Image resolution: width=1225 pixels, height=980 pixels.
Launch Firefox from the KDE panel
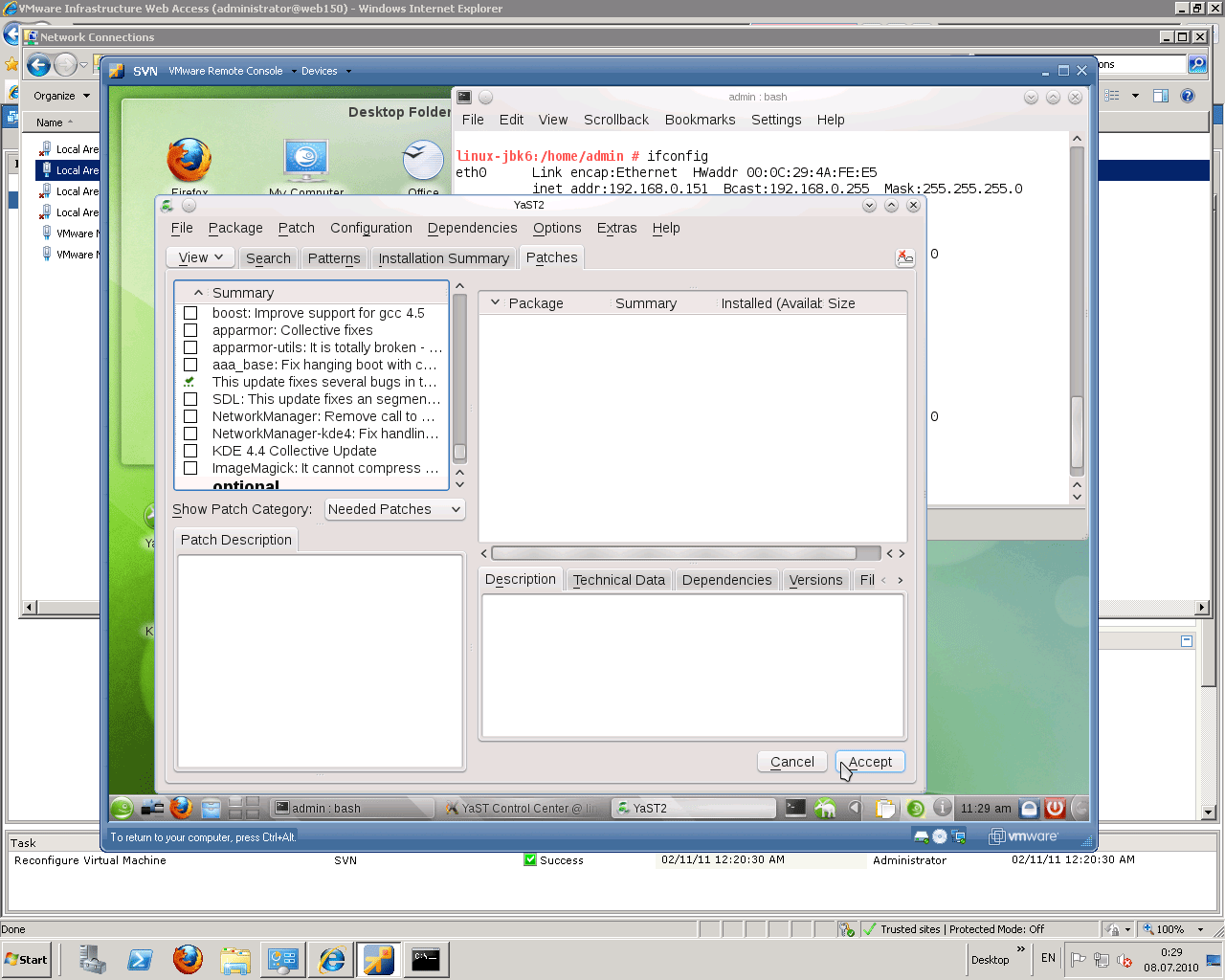pos(182,809)
